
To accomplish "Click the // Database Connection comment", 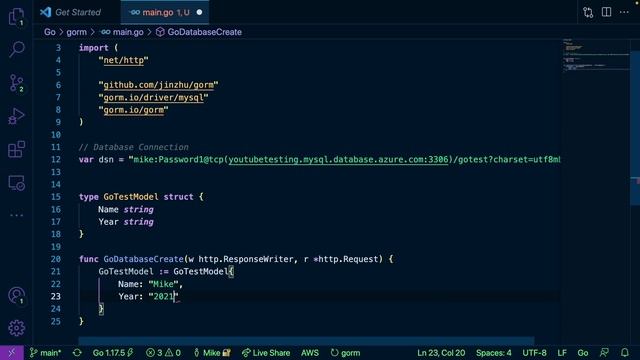I will (133, 147).
